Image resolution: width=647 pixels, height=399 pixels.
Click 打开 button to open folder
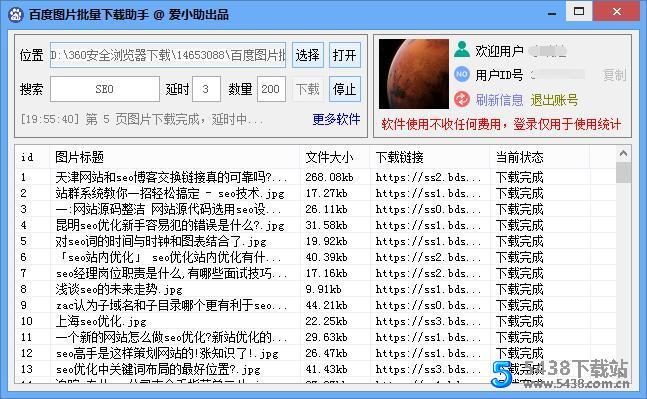[x=345, y=55]
